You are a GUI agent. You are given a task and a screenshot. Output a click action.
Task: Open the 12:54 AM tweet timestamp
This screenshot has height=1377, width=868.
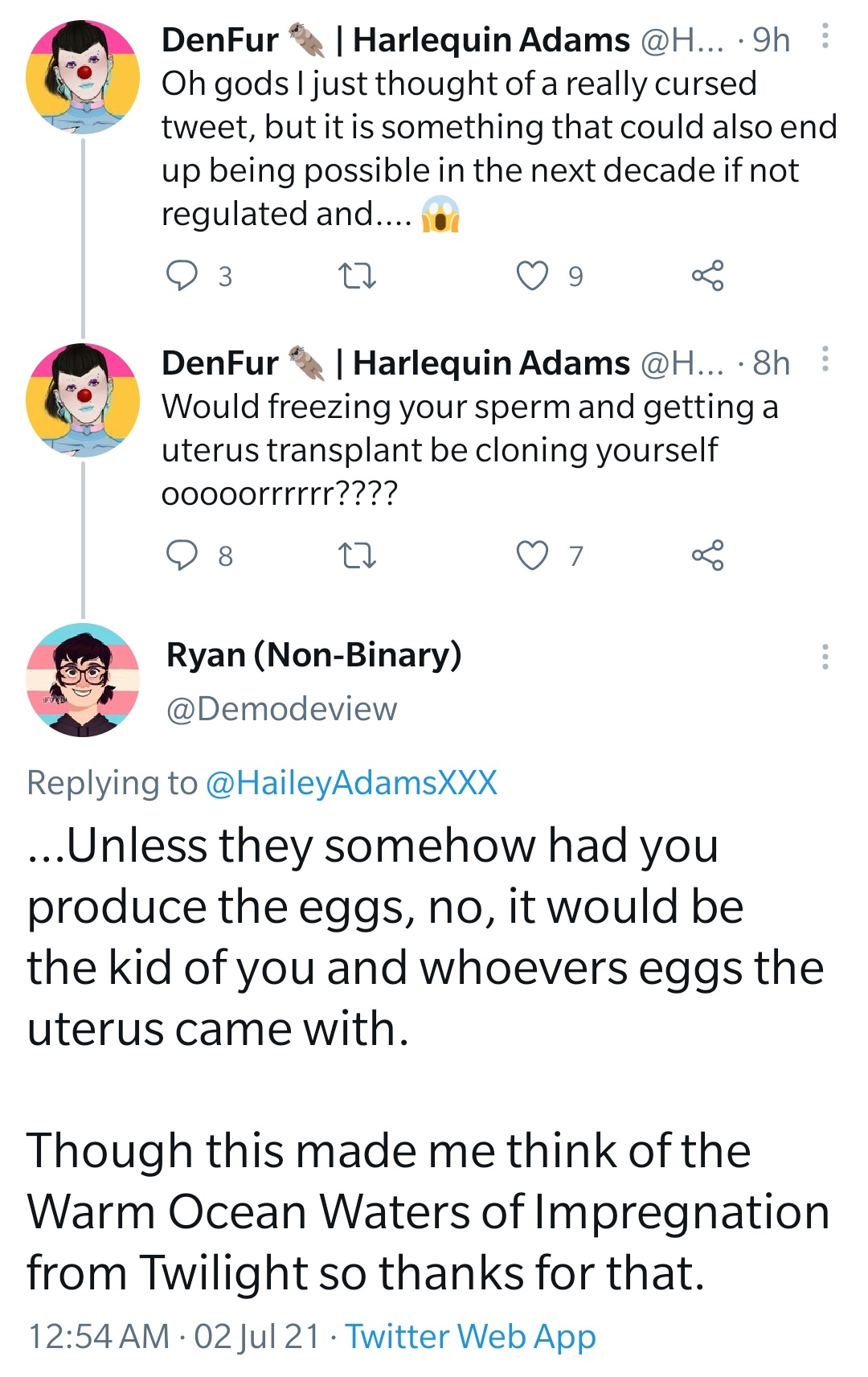click(174, 1336)
